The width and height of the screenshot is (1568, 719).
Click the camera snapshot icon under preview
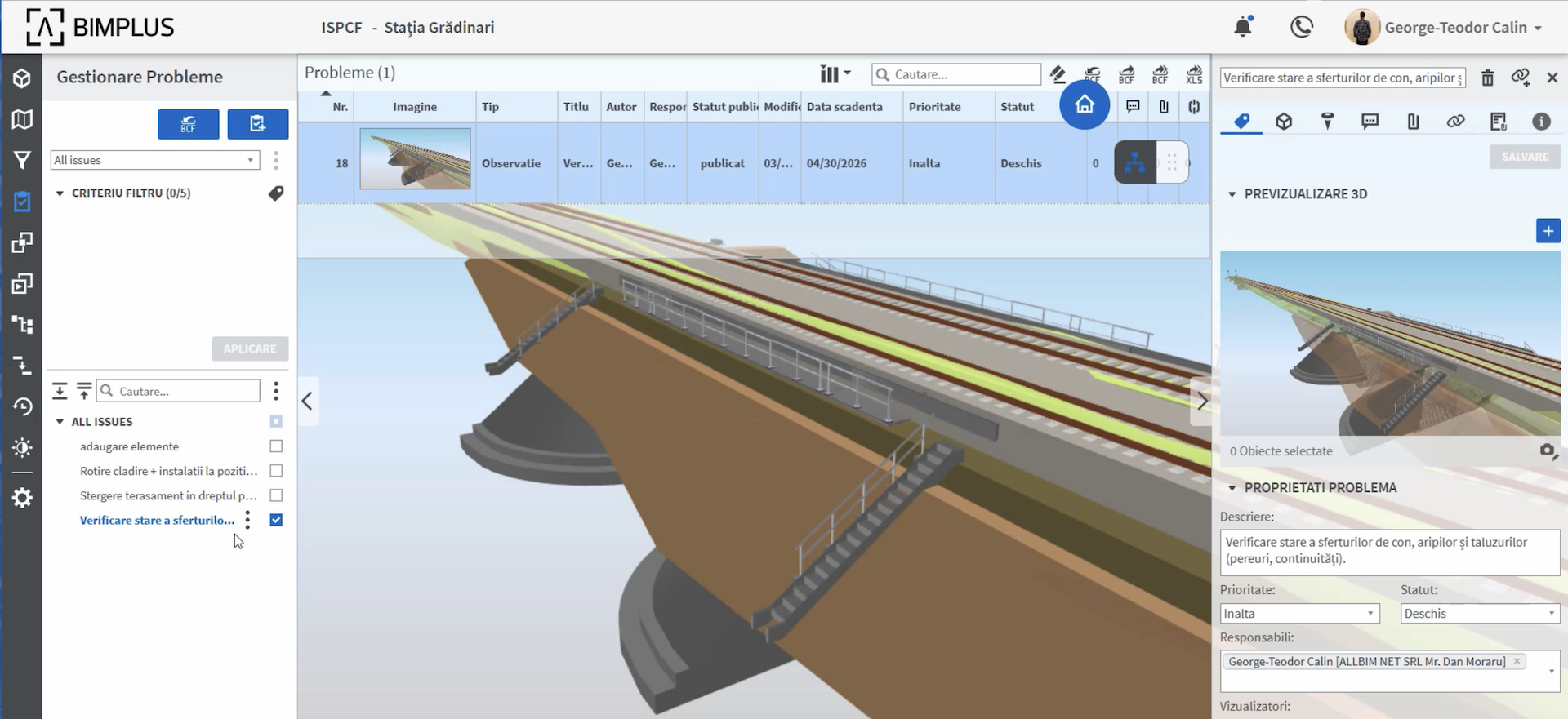coord(1548,450)
